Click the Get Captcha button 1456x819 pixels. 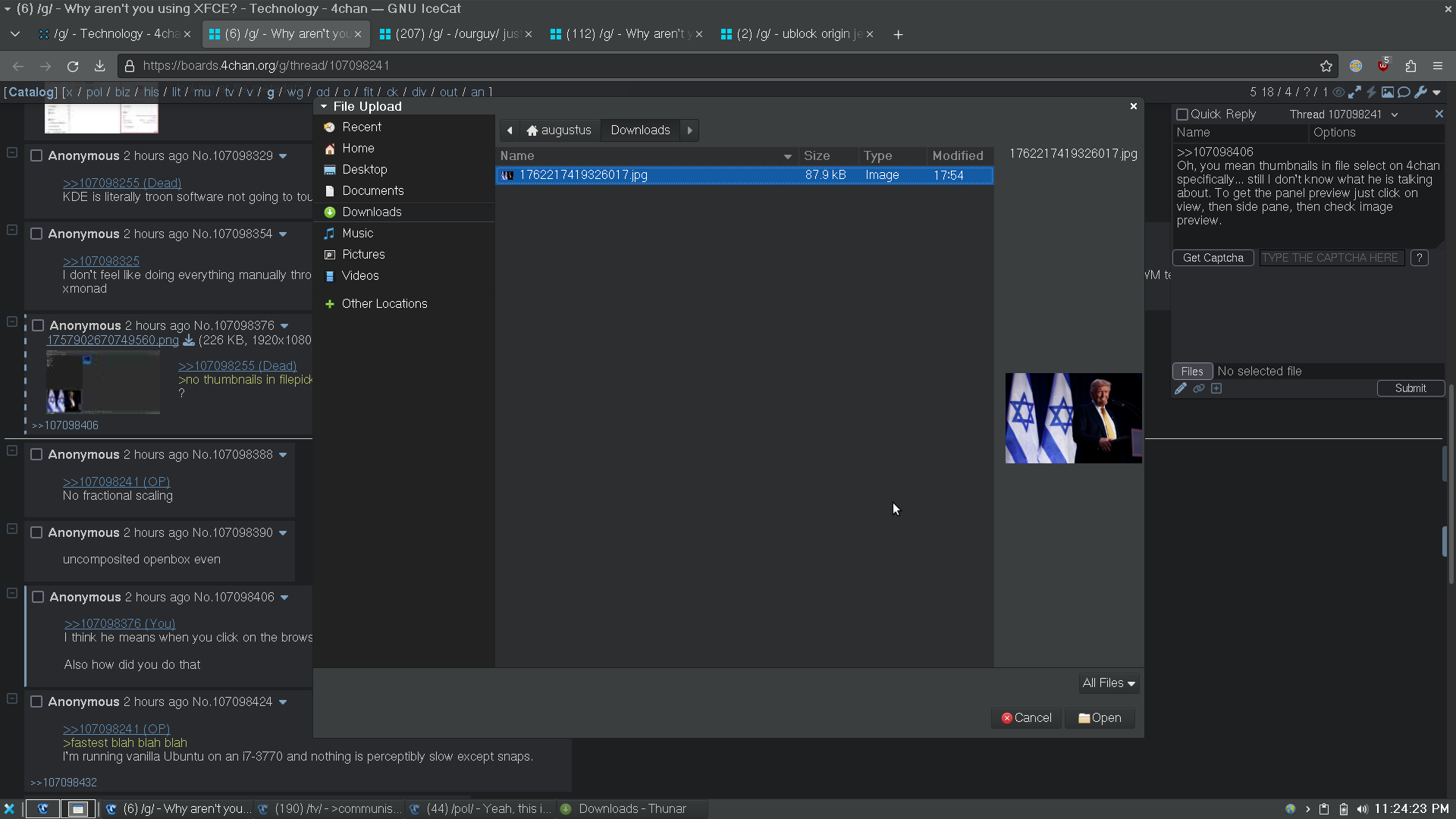click(x=1213, y=258)
